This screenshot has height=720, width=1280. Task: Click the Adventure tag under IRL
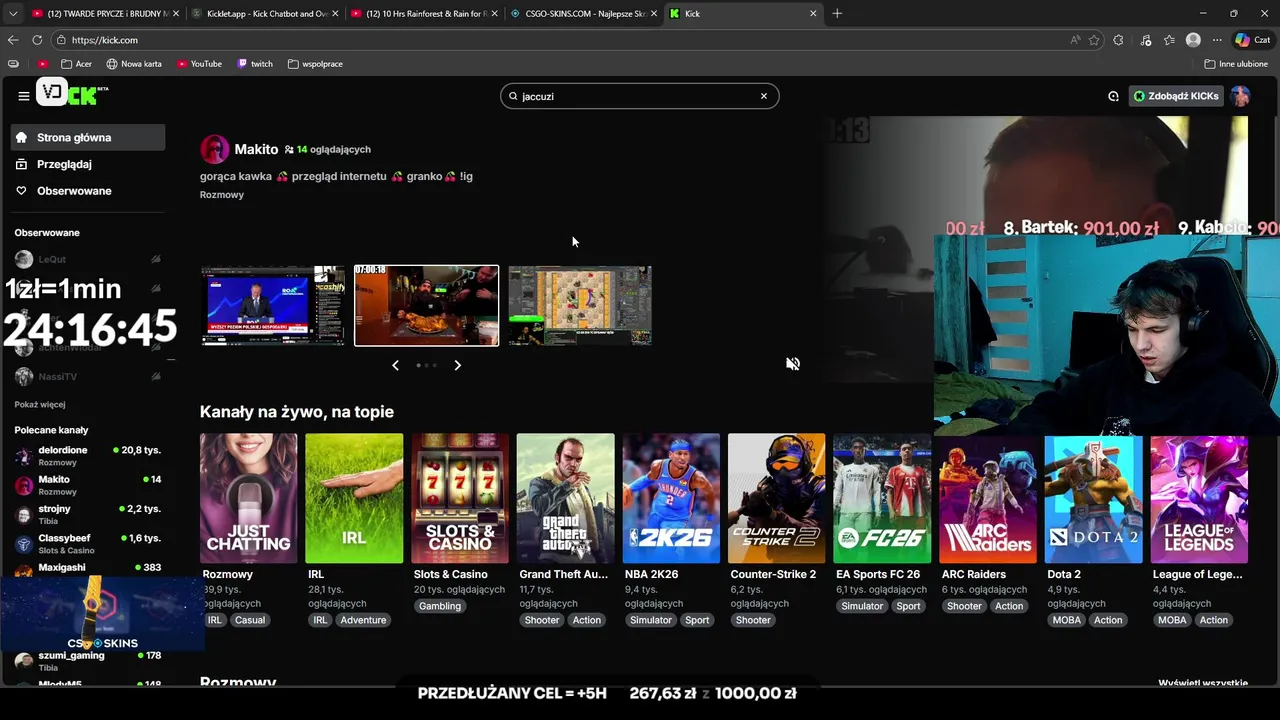click(363, 620)
